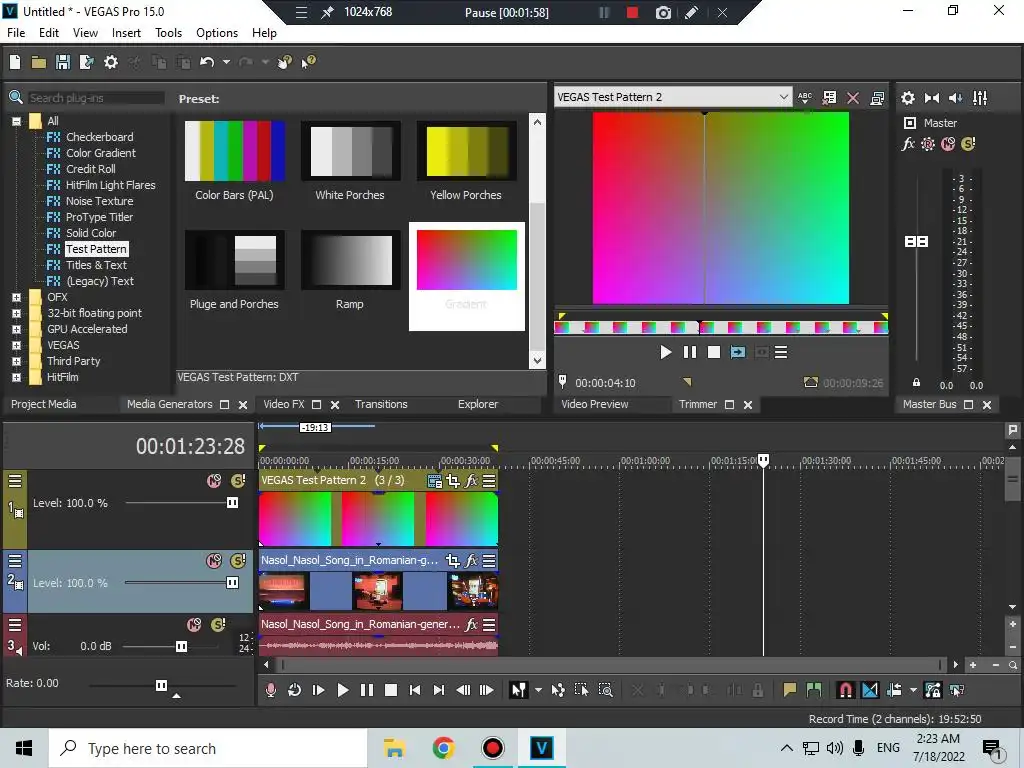Open Event Pan/Crop on the Test Pattern event
The height and width of the screenshot is (768, 1024).
pos(453,481)
